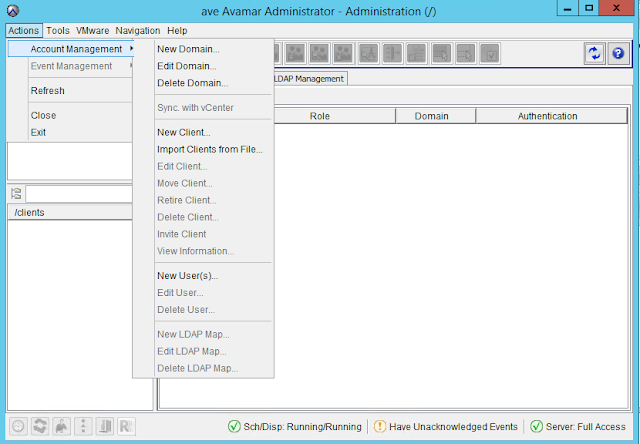Image resolution: width=640 pixels, height=444 pixels.
Task: Click the add user toolbar icon
Action: click(296, 53)
